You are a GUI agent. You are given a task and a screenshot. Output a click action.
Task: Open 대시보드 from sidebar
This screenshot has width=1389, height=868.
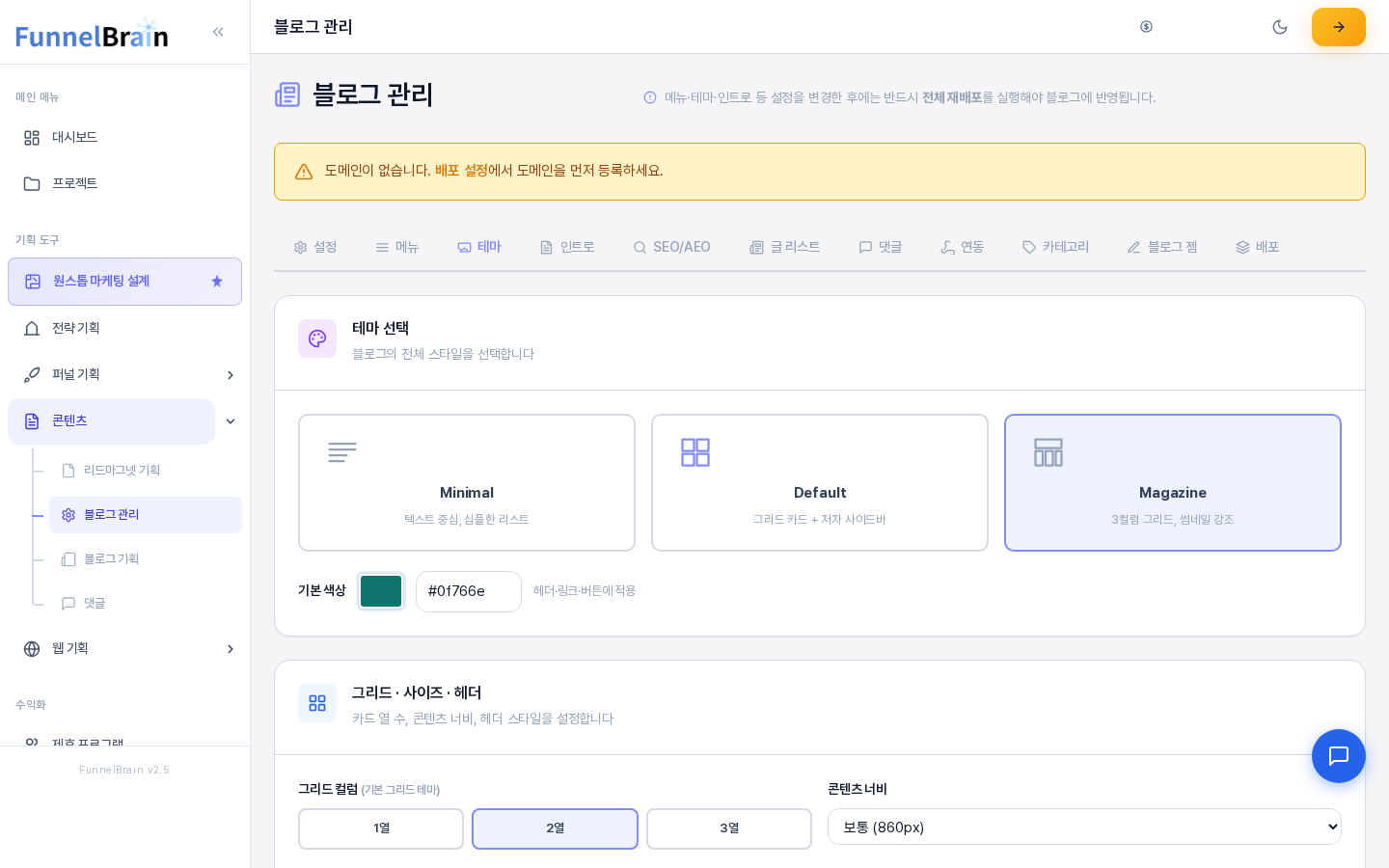pyautogui.click(x=124, y=137)
